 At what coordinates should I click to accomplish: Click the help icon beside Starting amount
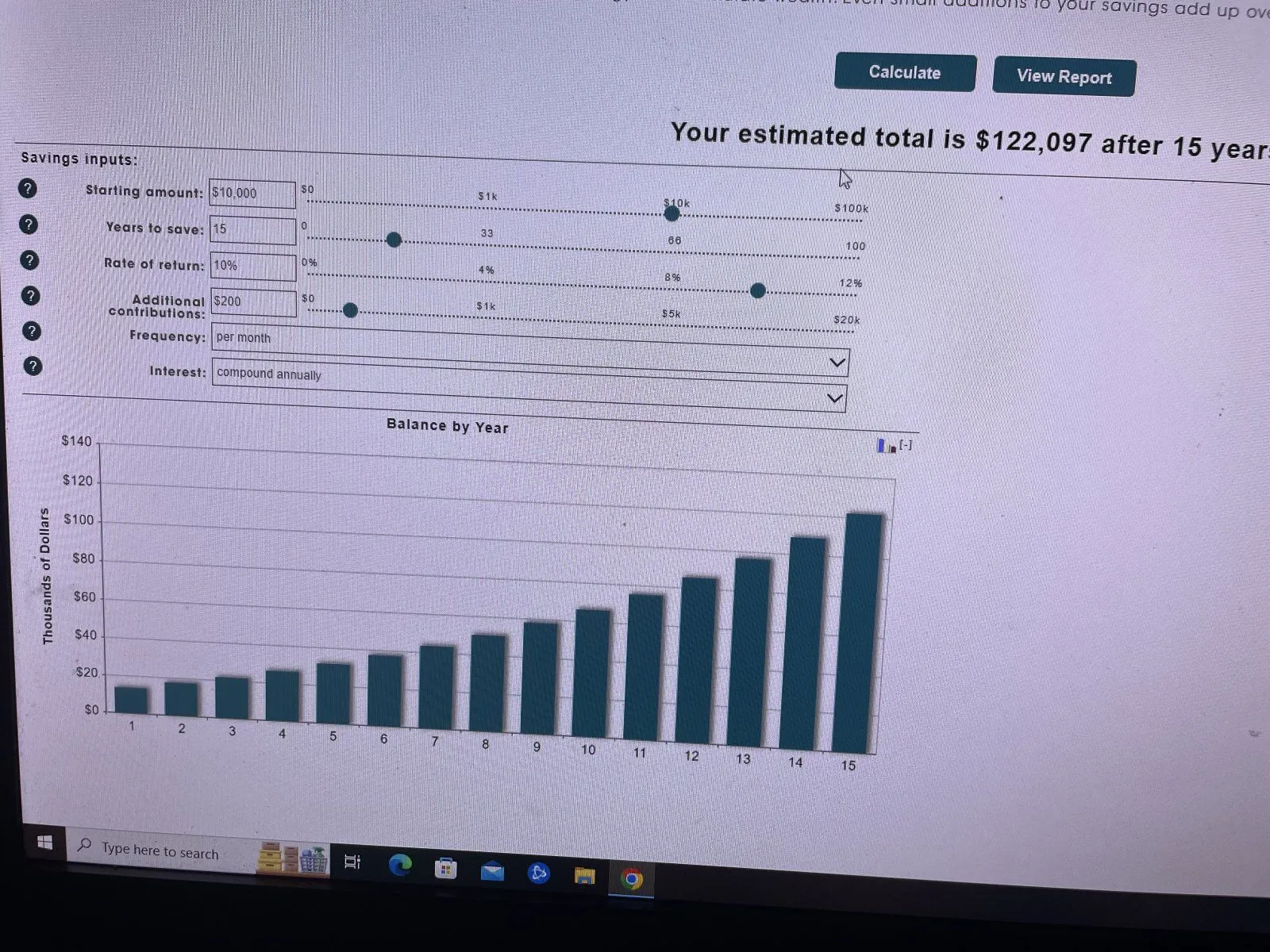click(28, 189)
